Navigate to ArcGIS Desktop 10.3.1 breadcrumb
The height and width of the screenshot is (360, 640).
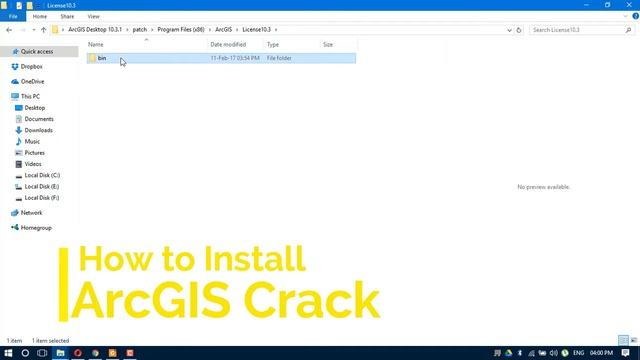[x=95, y=30]
